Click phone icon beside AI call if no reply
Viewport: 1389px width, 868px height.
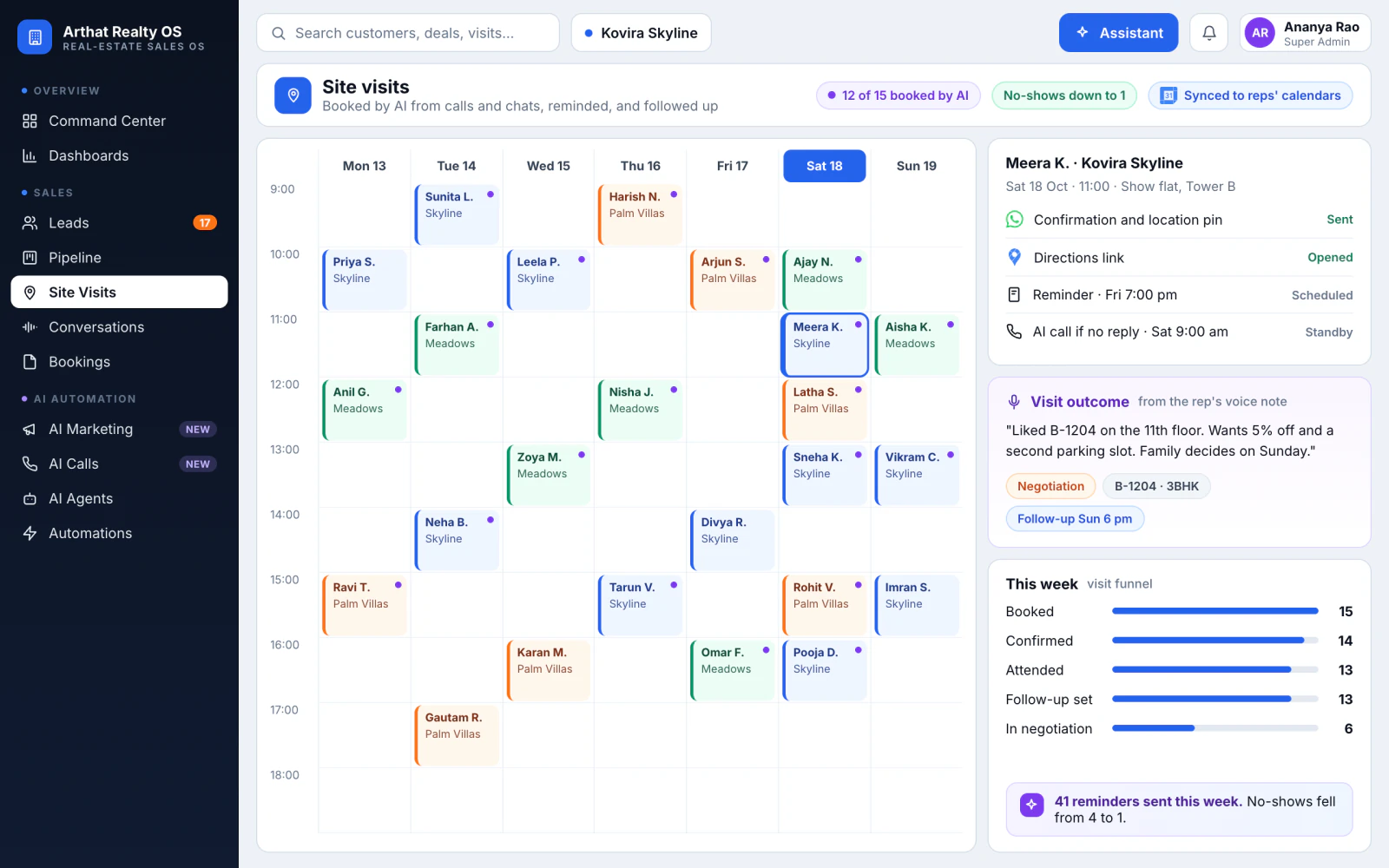(1014, 332)
